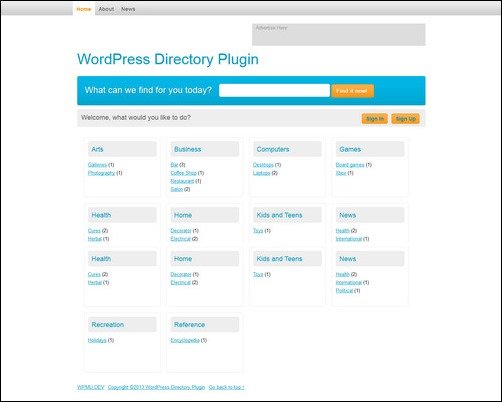Image resolution: width=502 pixels, height=402 pixels.
Task: Open the Photography subcategory
Action: 101,173
